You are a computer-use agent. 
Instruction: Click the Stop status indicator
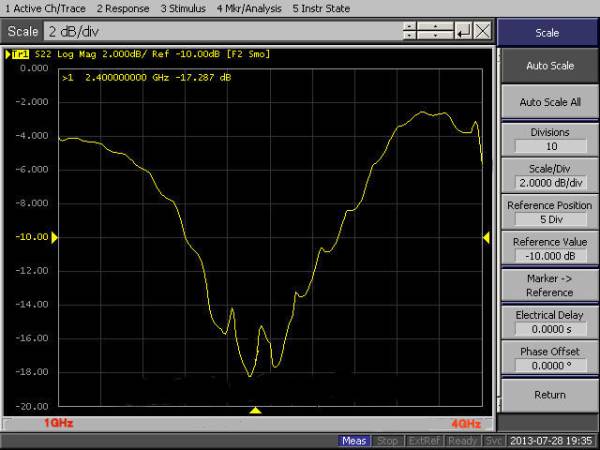(x=387, y=441)
